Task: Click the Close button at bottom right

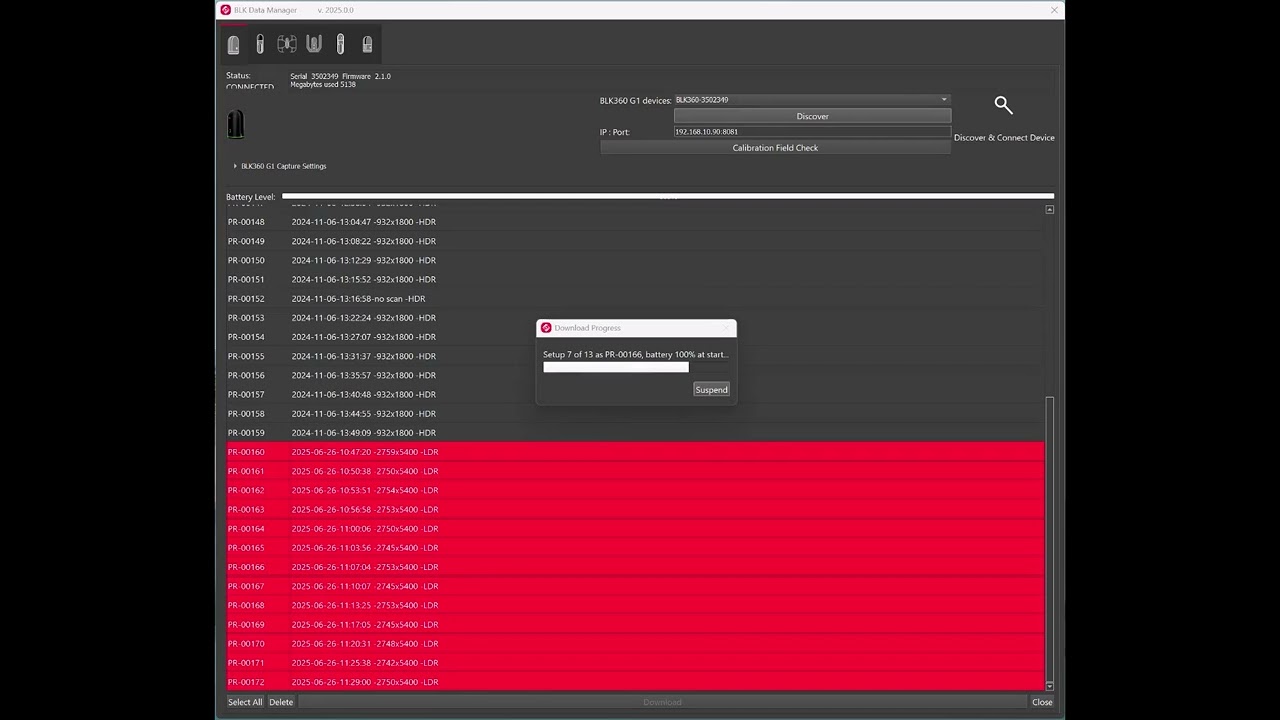Action: coord(1042,702)
